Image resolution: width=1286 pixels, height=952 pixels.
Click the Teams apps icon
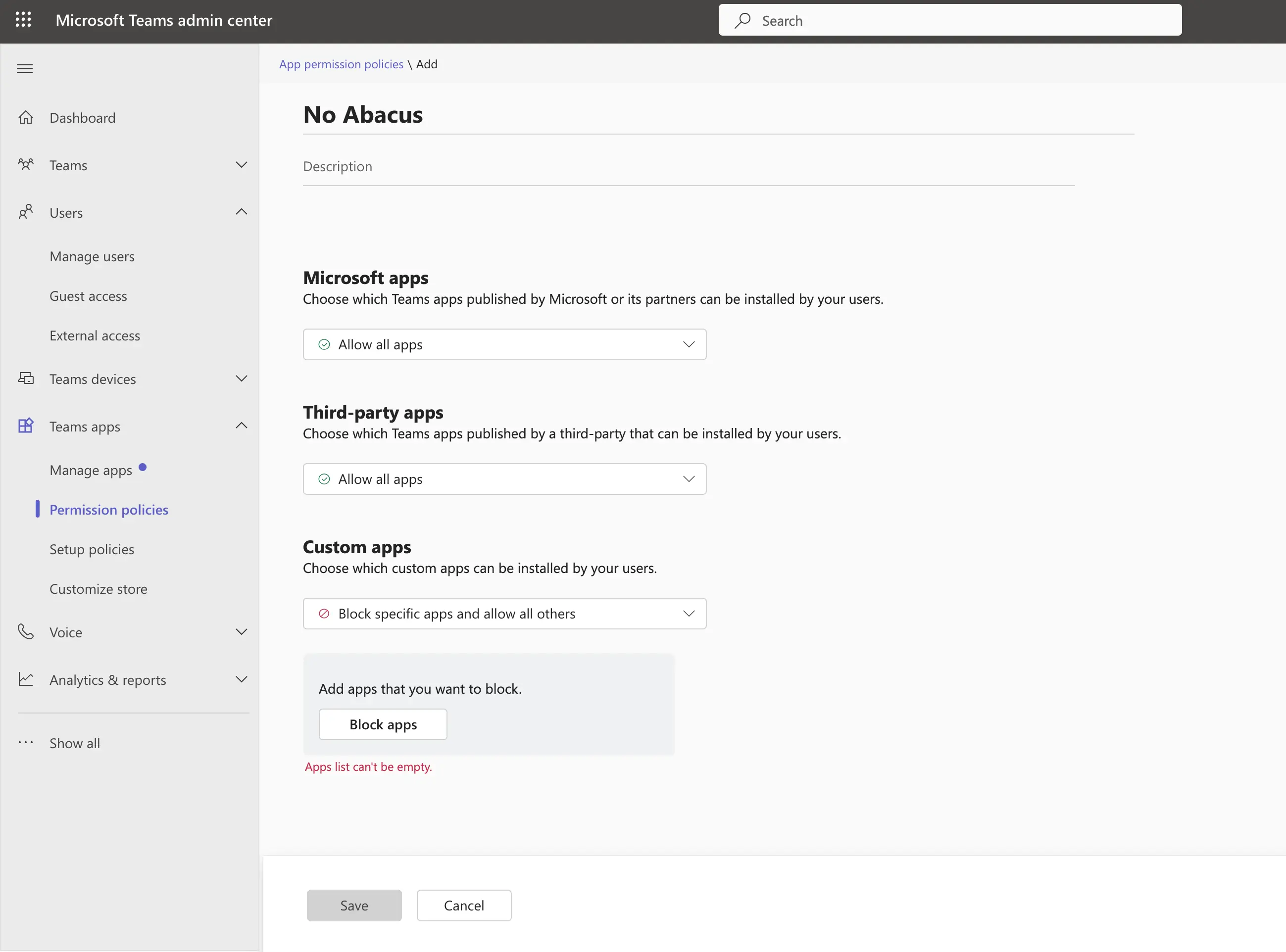(26, 426)
